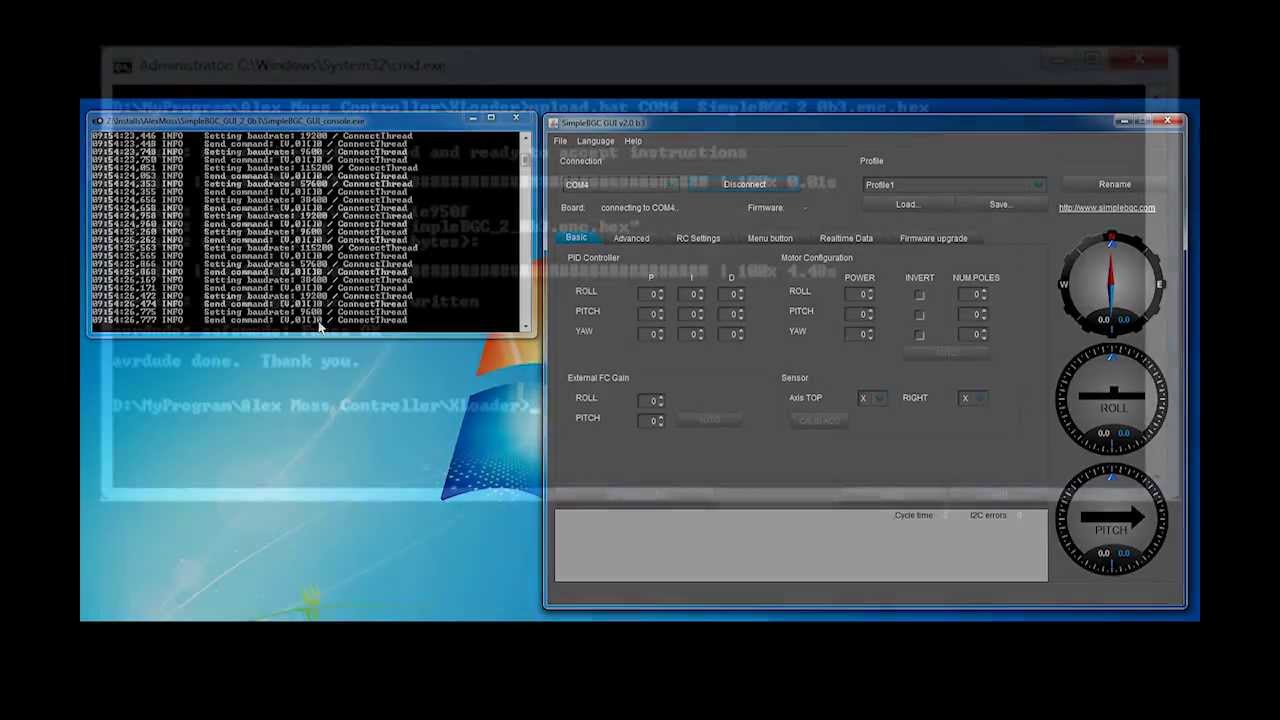Click the SimpleBGC console window title icon
The height and width of the screenshot is (720, 1280).
[97, 121]
